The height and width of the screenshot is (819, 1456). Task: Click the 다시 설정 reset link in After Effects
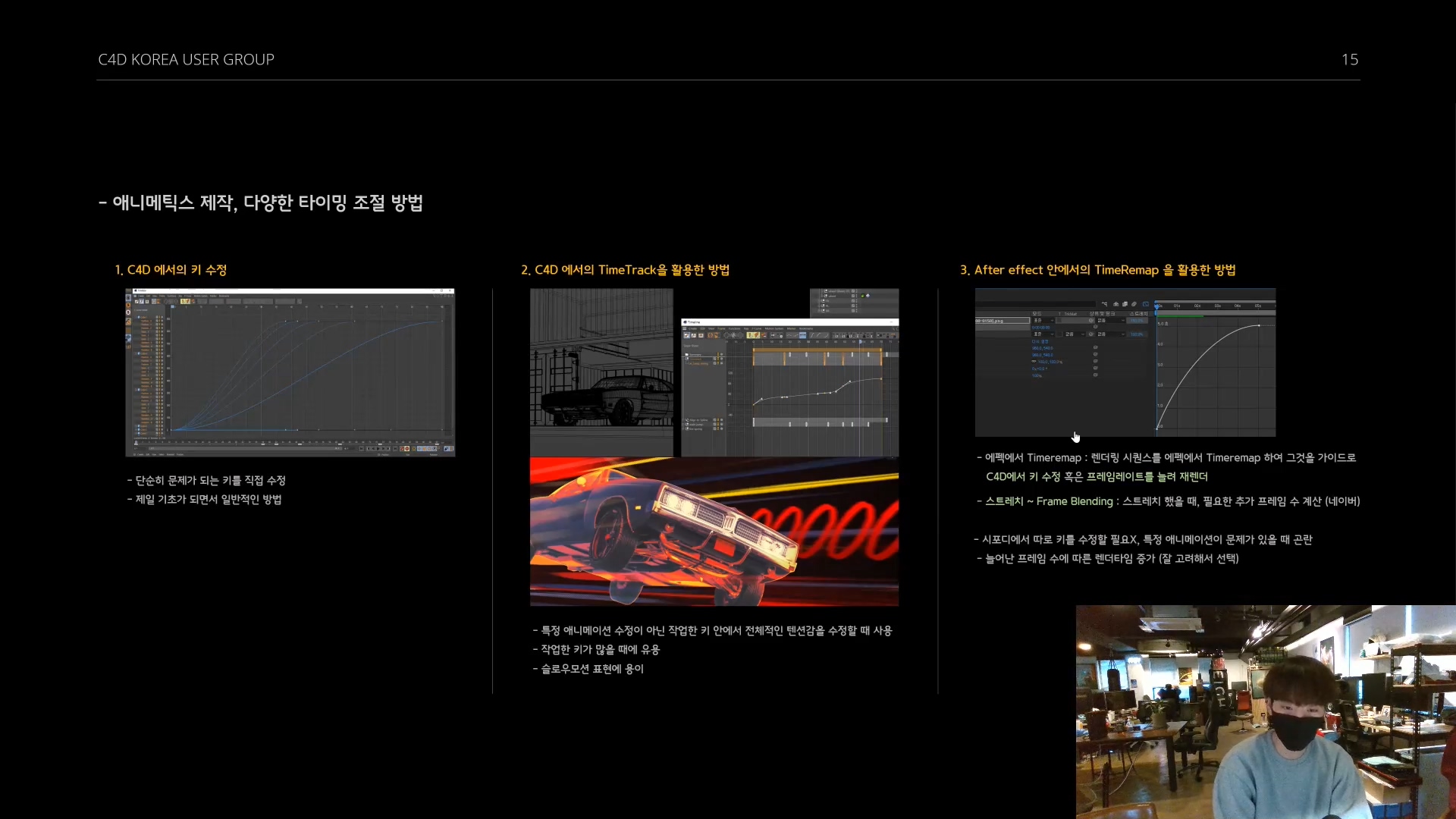(1040, 341)
